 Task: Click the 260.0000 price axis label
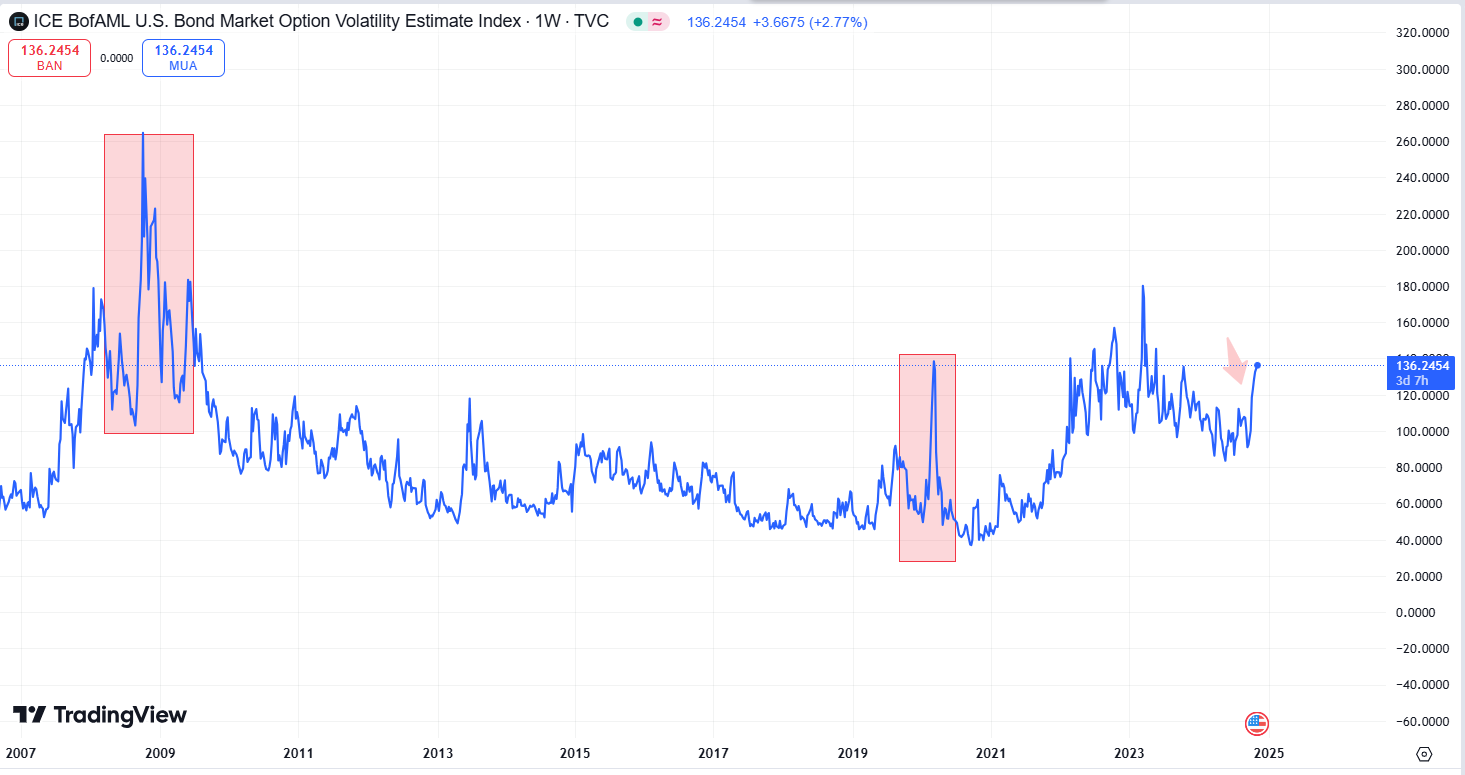pyautogui.click(x=1422, y=142)
